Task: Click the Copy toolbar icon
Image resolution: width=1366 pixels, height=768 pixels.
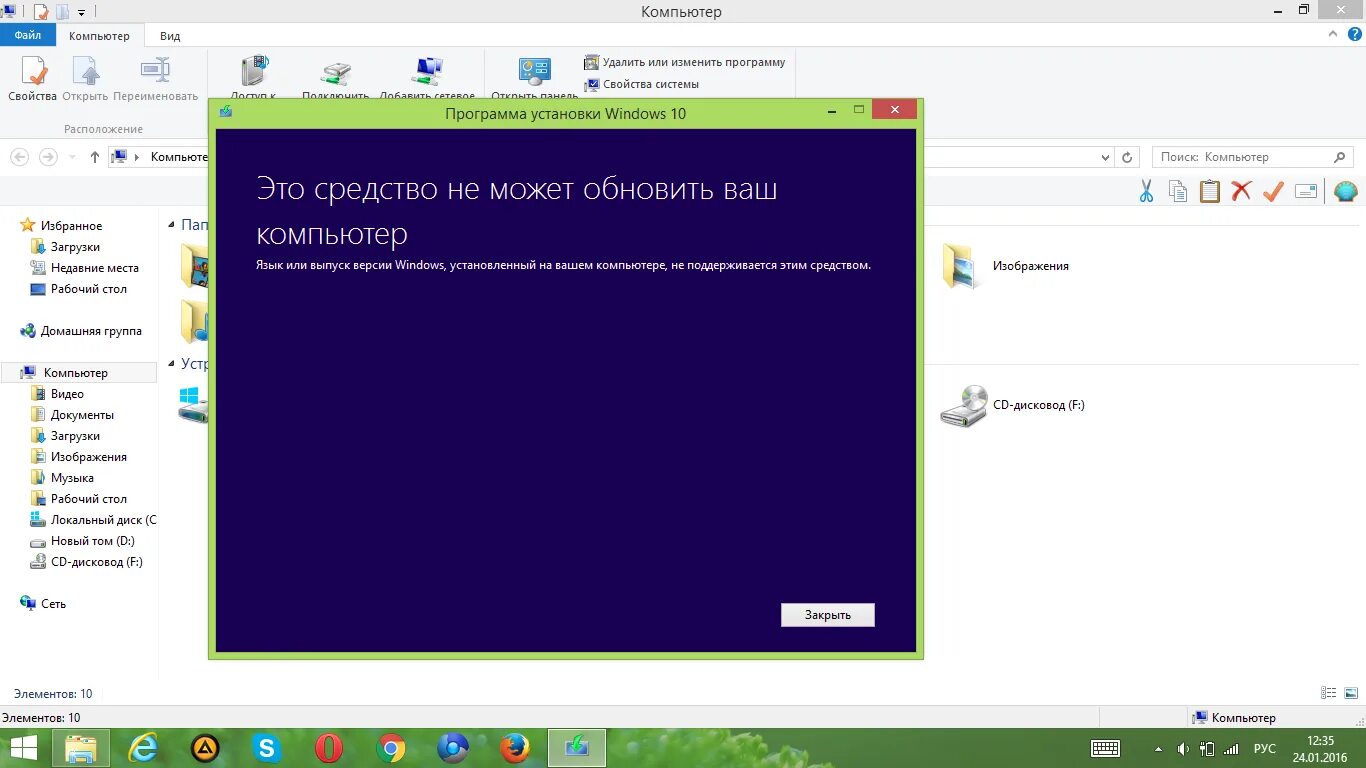Action: (x=1178, y=191)
